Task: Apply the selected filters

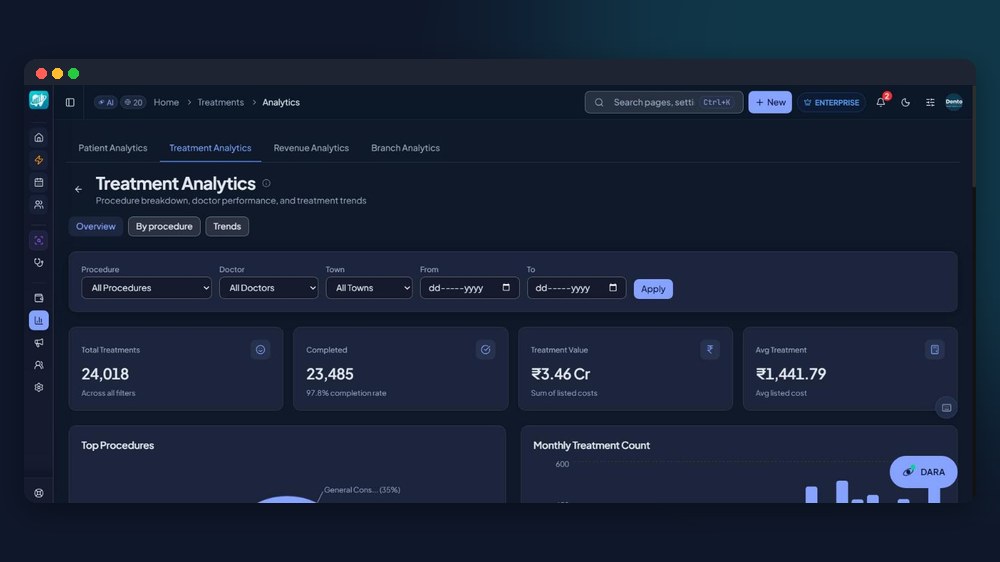Action: tap(653, 289)
